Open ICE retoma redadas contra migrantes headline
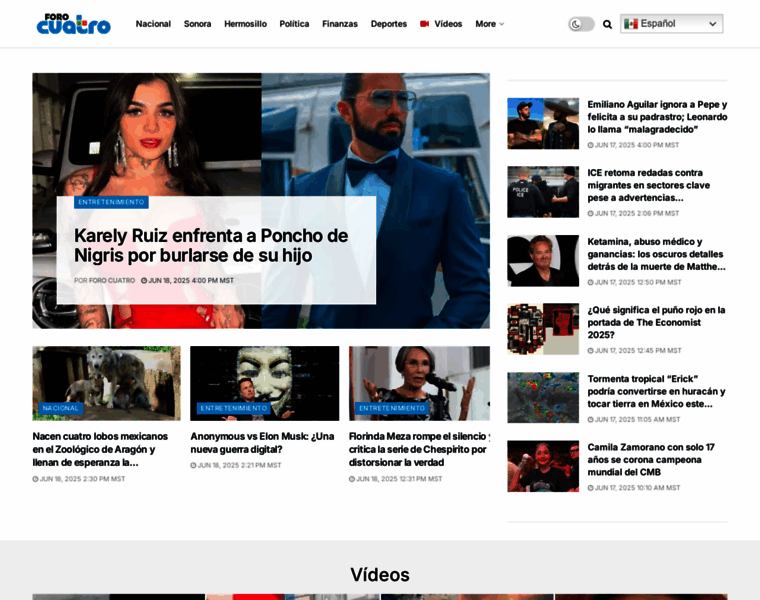 point(649,185)
